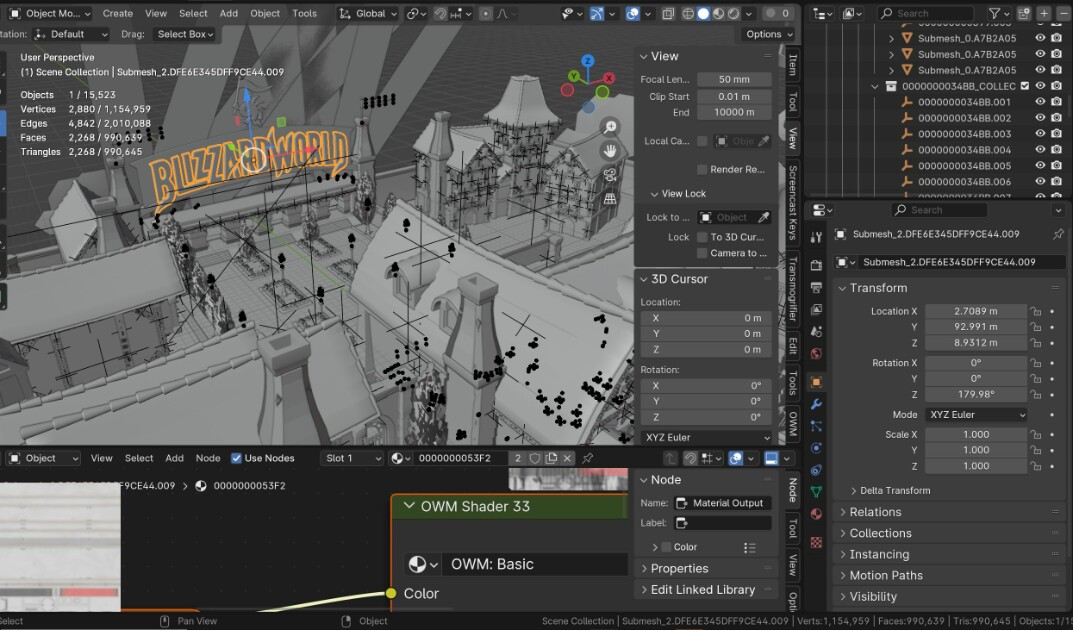This screenshot has width=1073, height=630.
Task: Enable the Local Camera checkbox
Action: [702, 141]
